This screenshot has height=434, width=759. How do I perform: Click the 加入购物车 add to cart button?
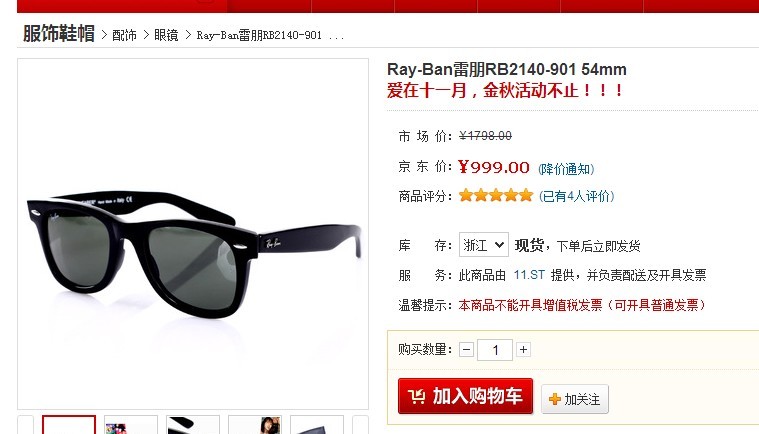coord(465,396)
